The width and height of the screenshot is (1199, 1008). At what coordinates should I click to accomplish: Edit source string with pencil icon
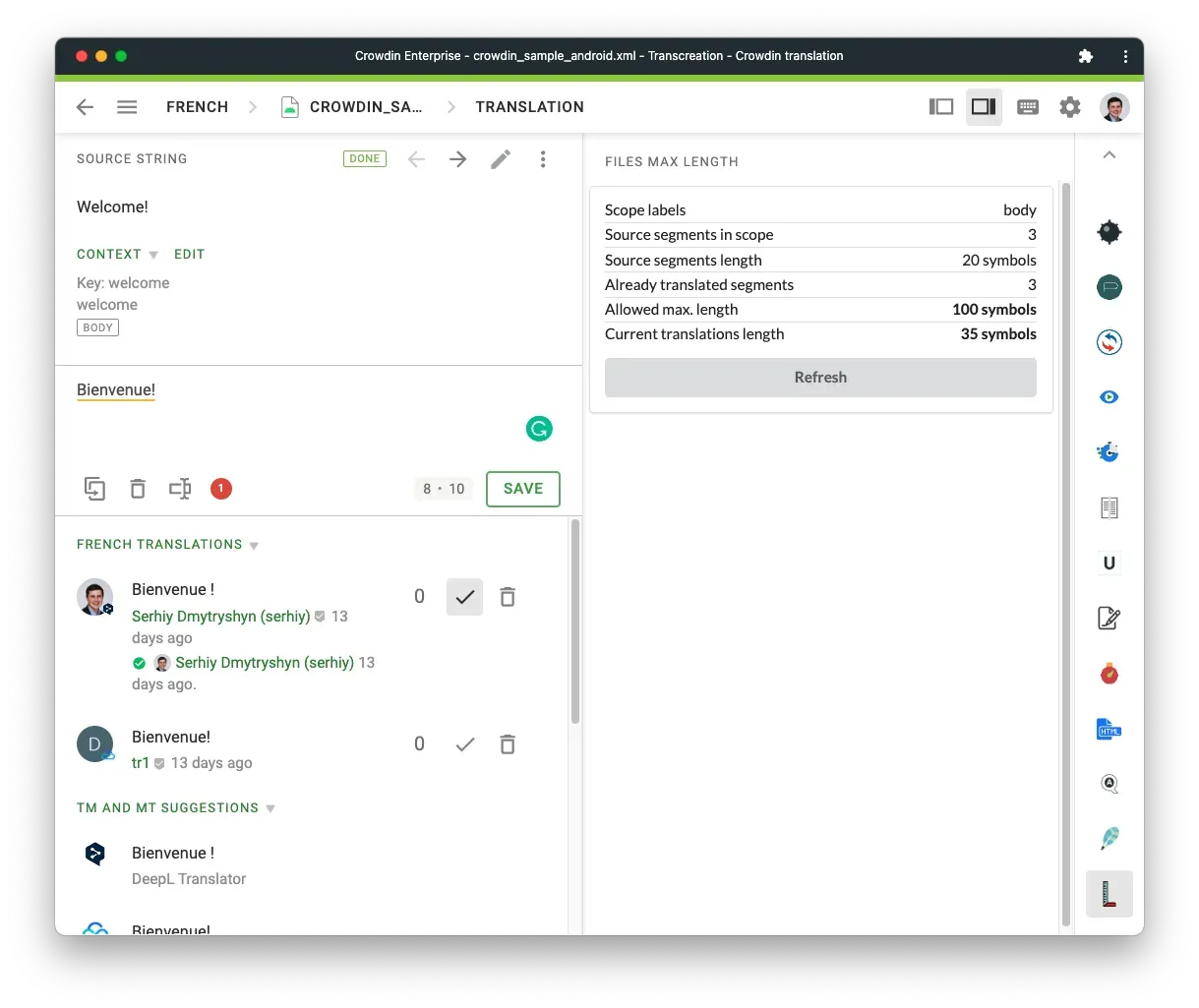(501, 159)
